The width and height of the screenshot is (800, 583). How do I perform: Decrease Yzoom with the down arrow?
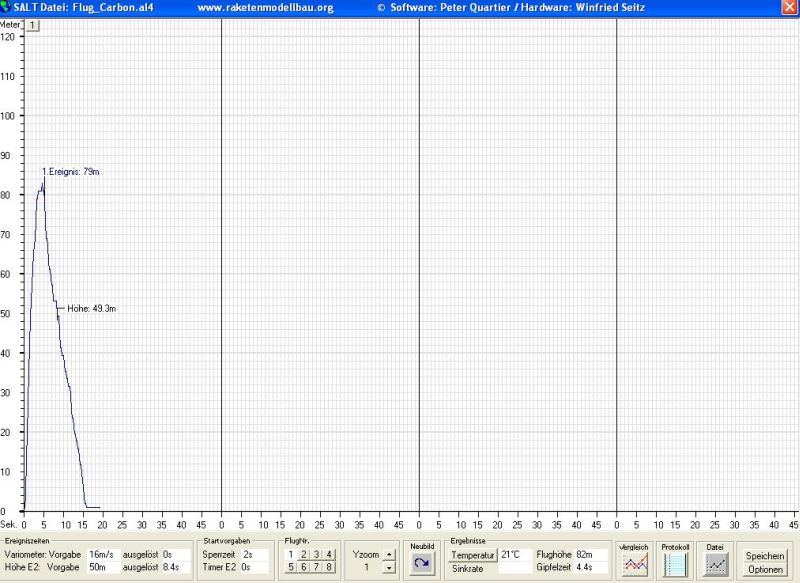pos(389,567)
